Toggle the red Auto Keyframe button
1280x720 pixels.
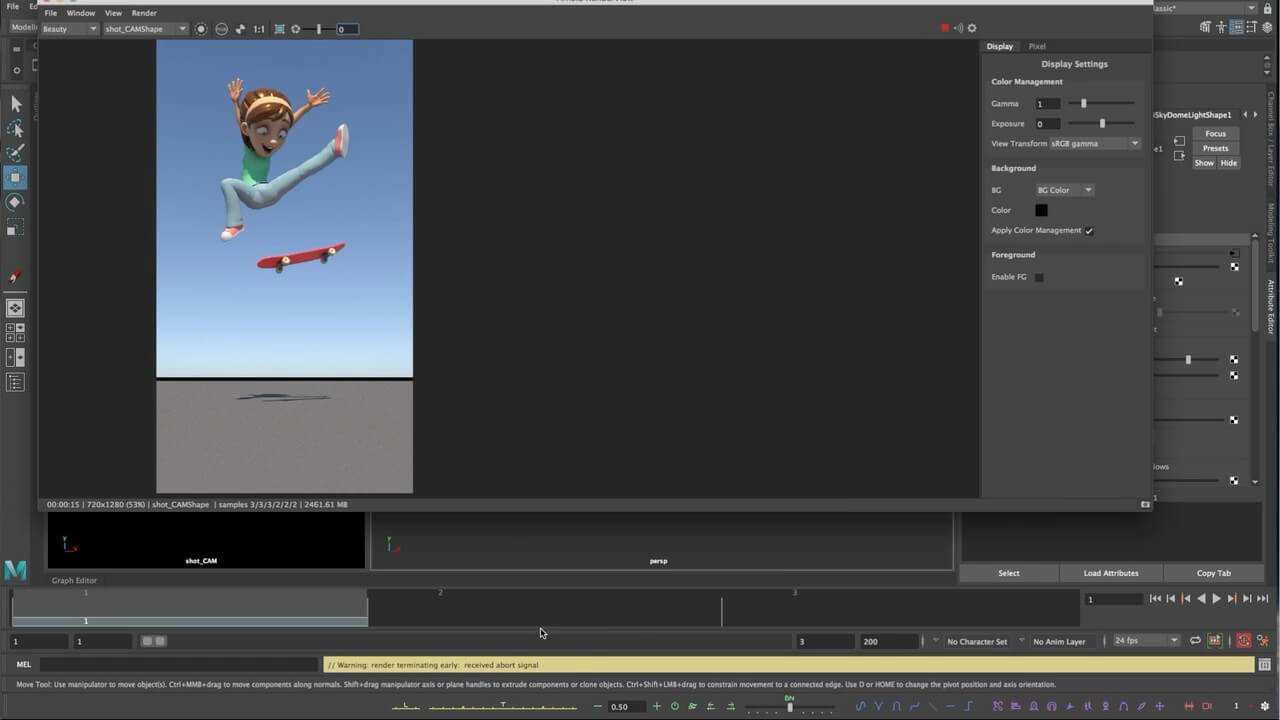(1244, 641)
